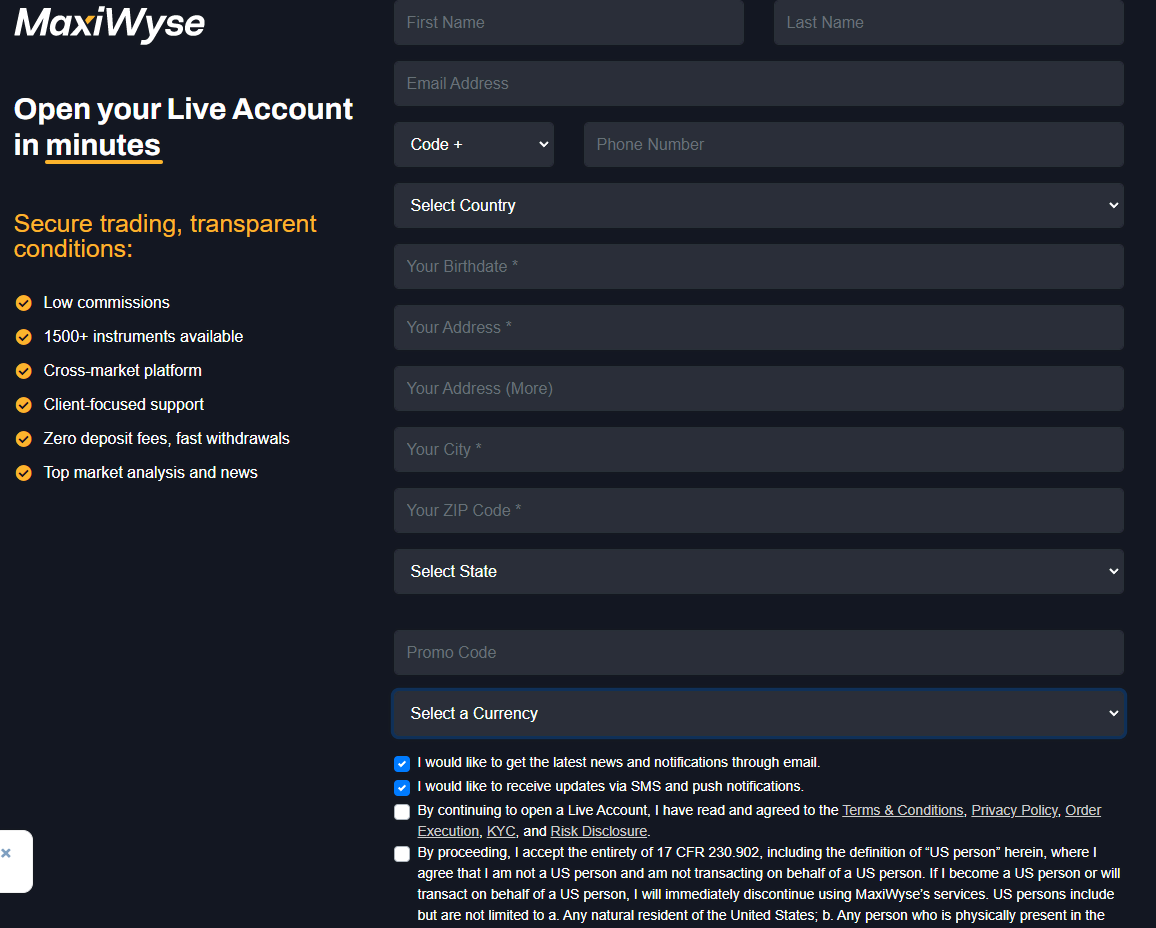Click the 'Zero deposit fees, fast withdrawals' text
The height and width of the screenshot is (928, 1156).
(x=167, y=439)
